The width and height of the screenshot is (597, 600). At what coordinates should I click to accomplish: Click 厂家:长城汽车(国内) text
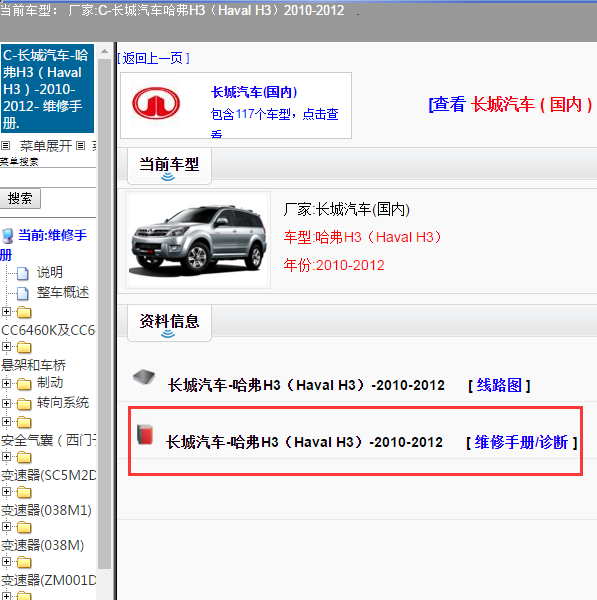pos(347,209)
